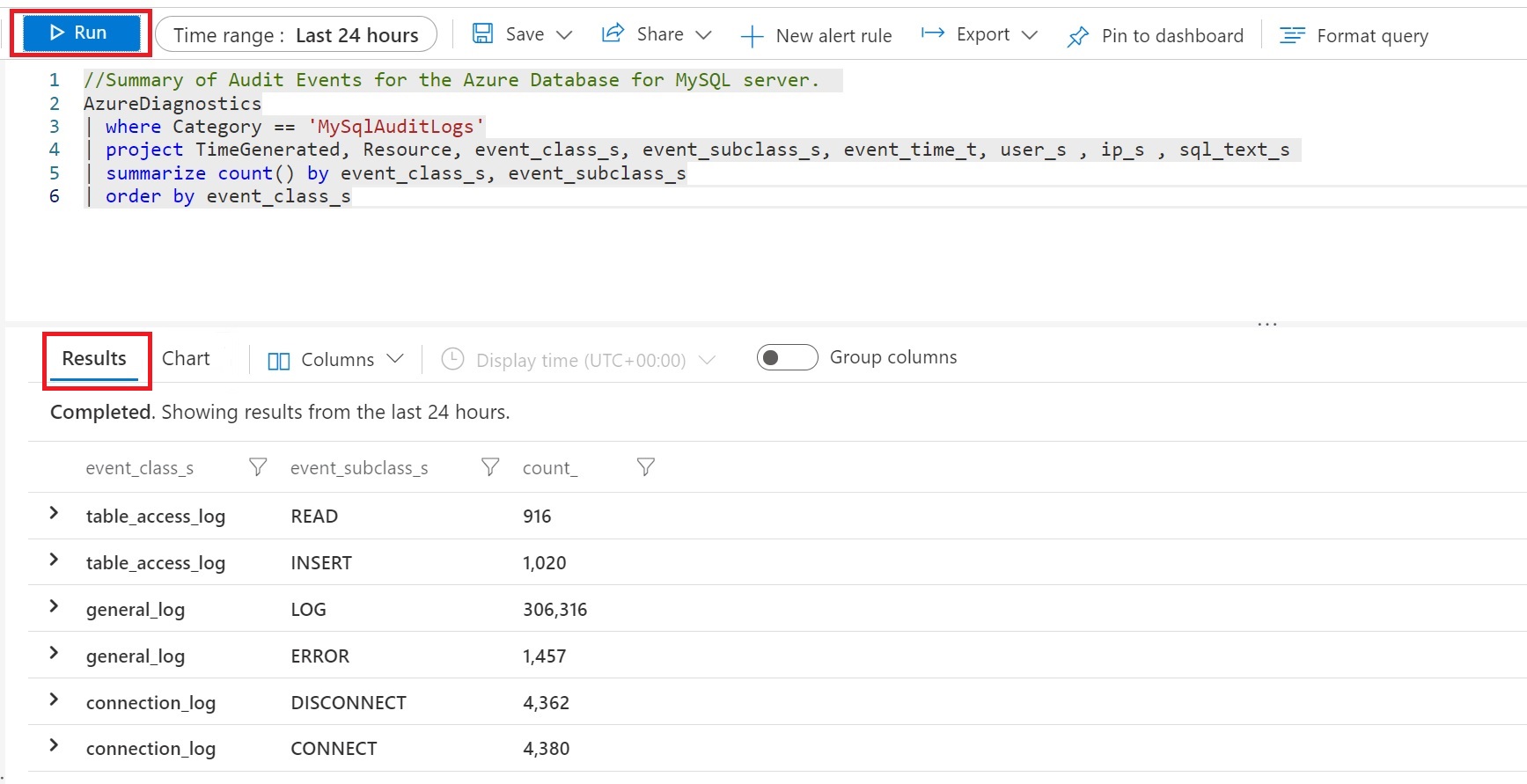Click the Share arrow icon
This screenshot has height=784, width=1527.
(613, 33)
